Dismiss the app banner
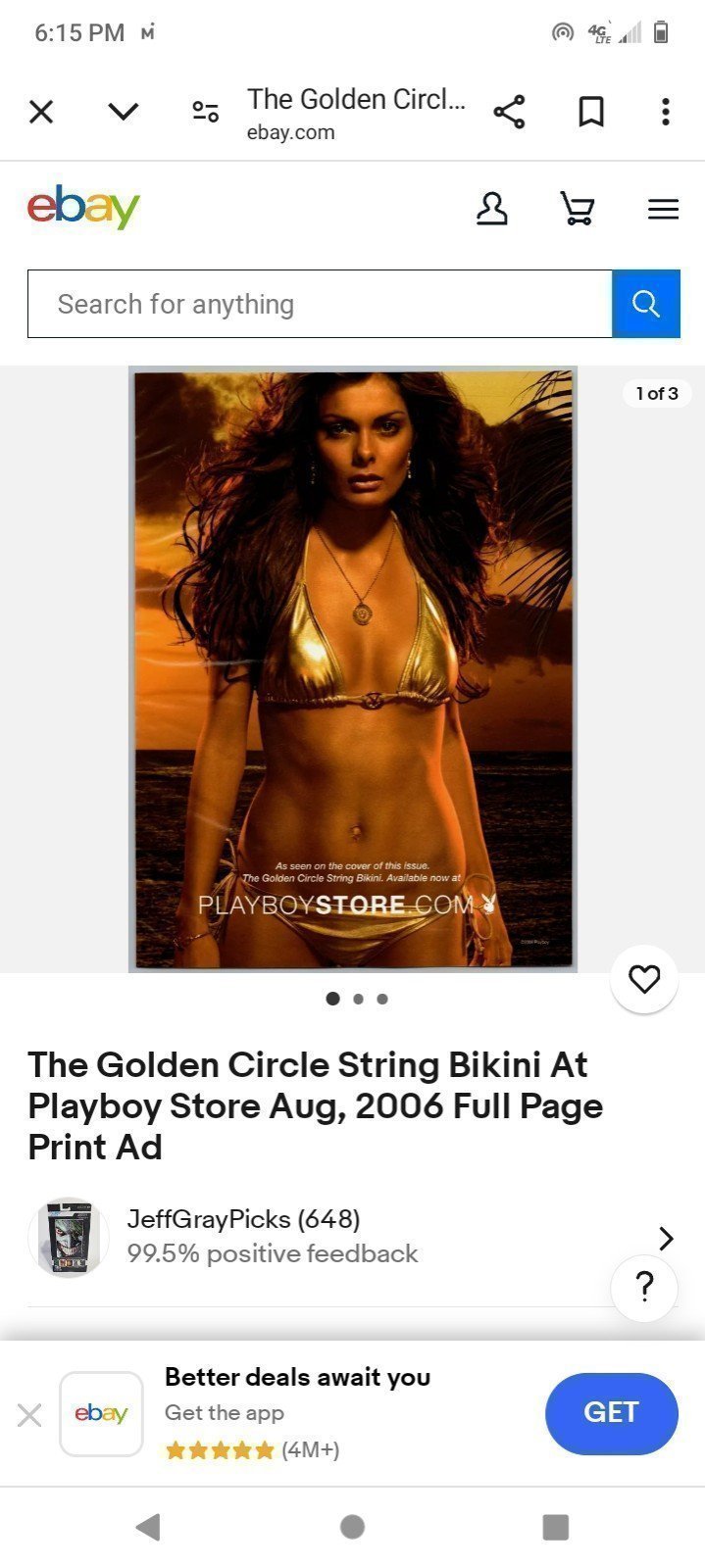The height and width of the screenshot is (1568, 705). pos(29,1414)
